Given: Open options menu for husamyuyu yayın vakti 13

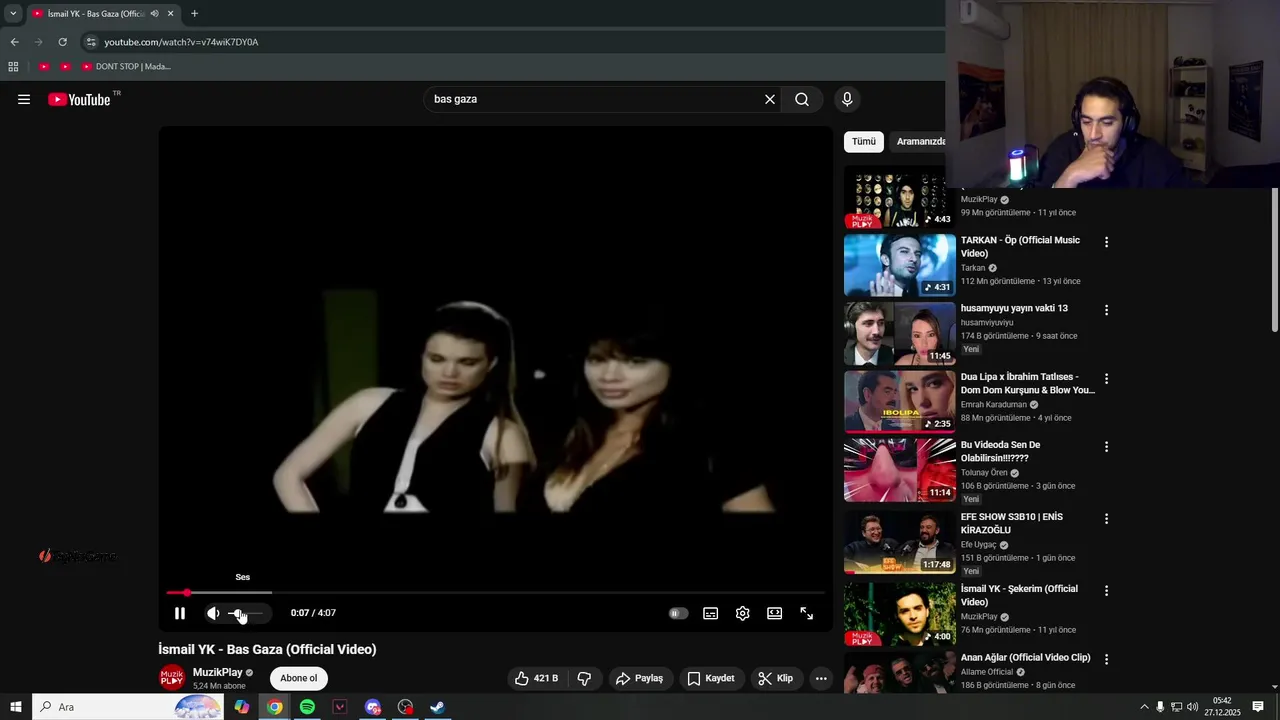Looking at the screenshot, I should [1106, 310].
